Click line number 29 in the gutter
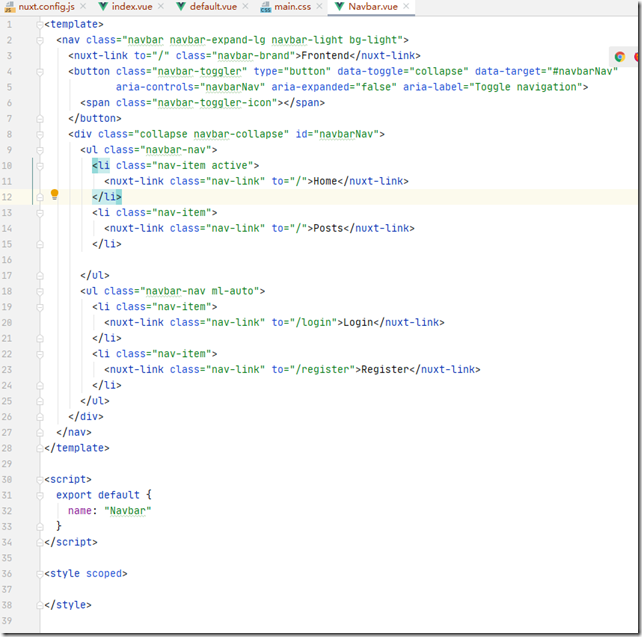 [x=7, y=464]
